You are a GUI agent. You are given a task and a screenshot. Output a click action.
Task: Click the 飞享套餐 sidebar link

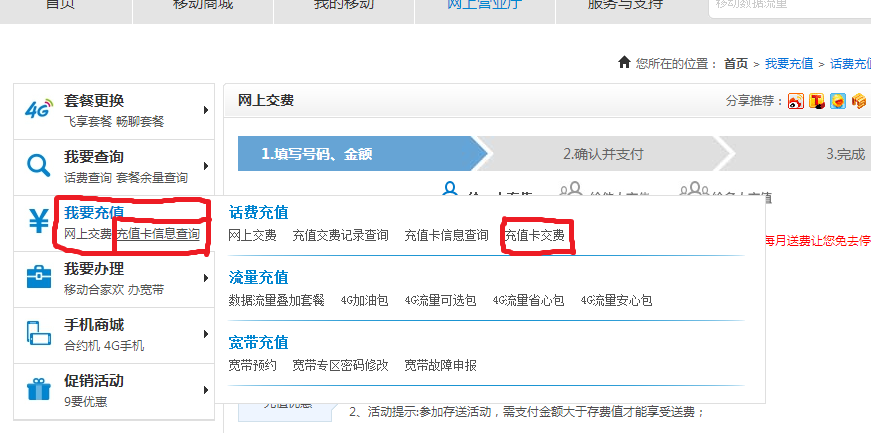88,122
